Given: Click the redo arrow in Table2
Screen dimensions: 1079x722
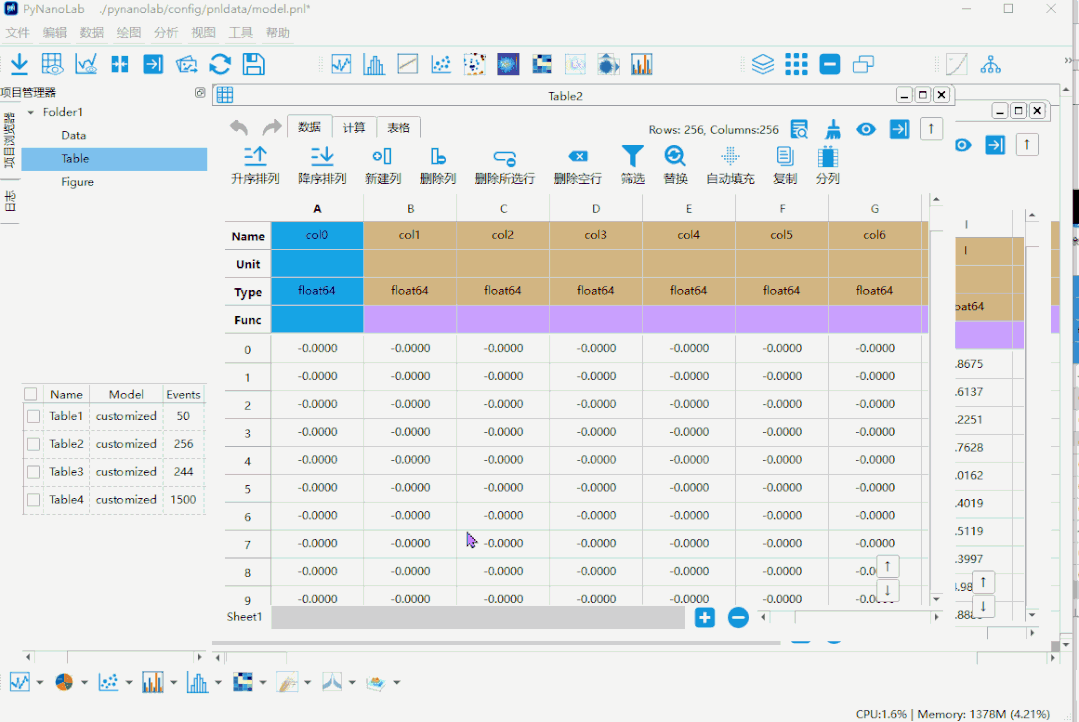Looking at the screenshot, I should (x=272, y=127).
